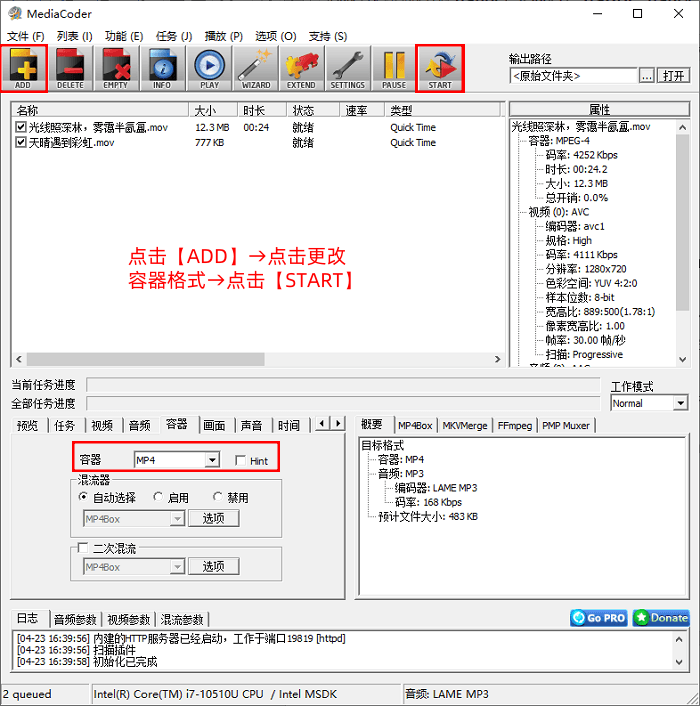Switch to the FFmpeg tab

(515, 425)
